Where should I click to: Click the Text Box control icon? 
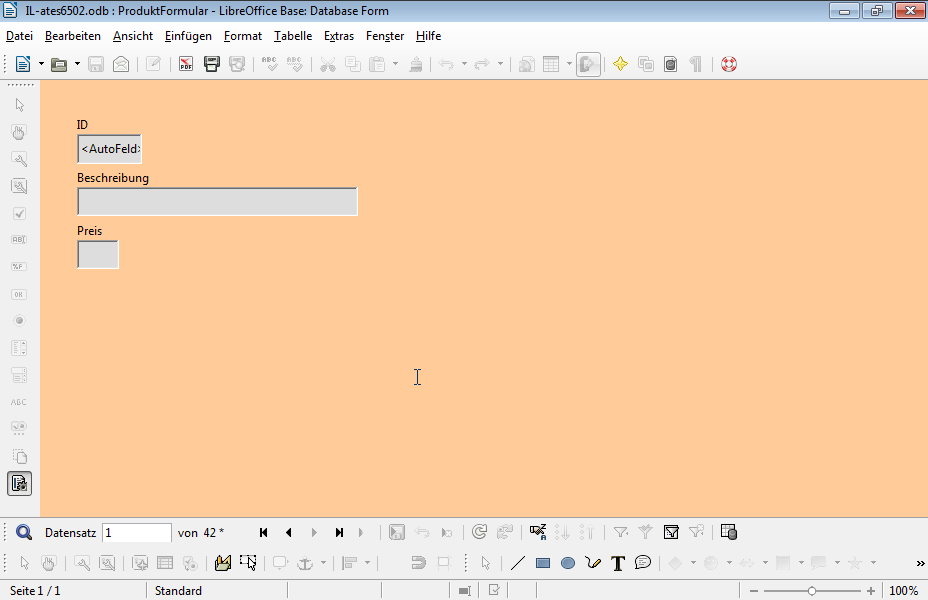click(x=19, y=240)
